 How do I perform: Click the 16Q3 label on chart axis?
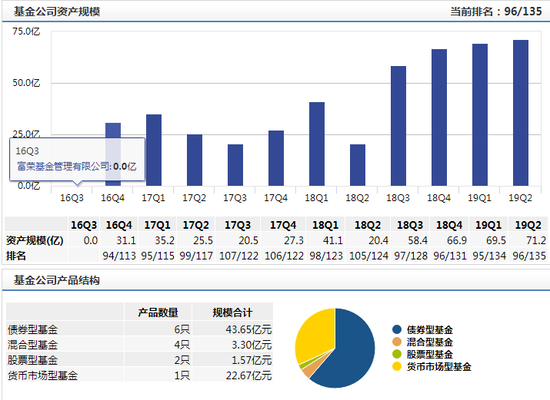pyautogui.click(x=72, y=198)
